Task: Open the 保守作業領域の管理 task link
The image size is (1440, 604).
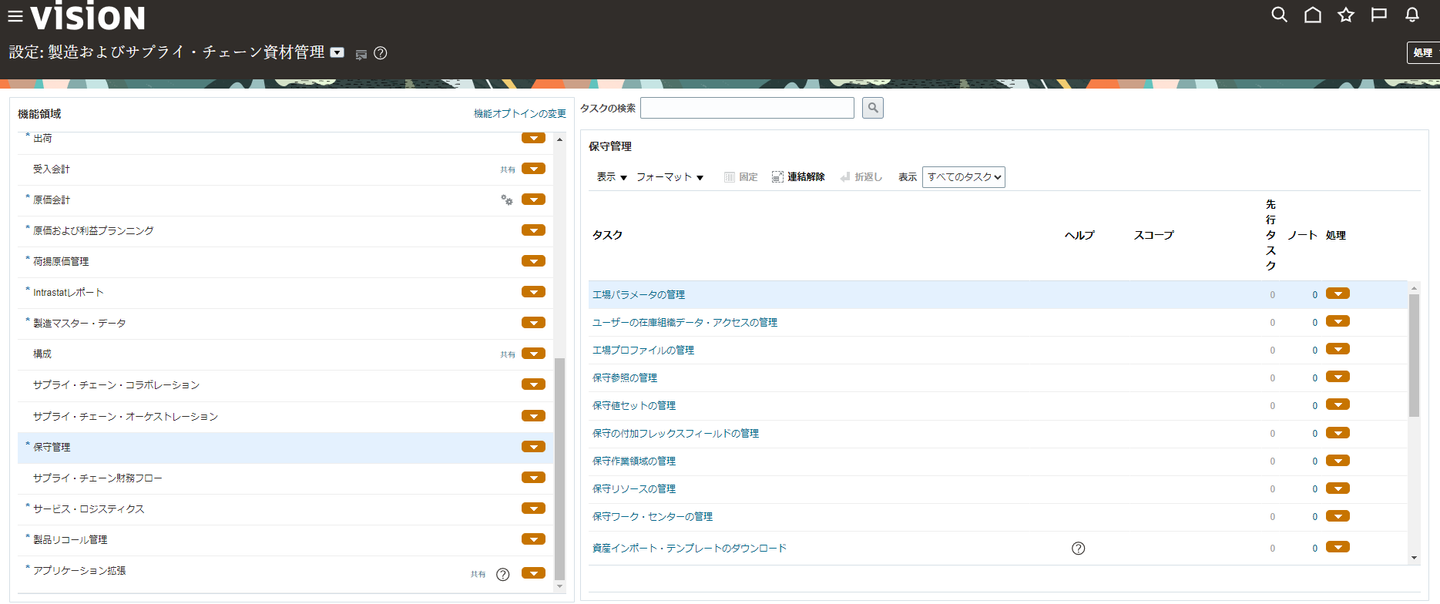Action: [x=634, y=461]
